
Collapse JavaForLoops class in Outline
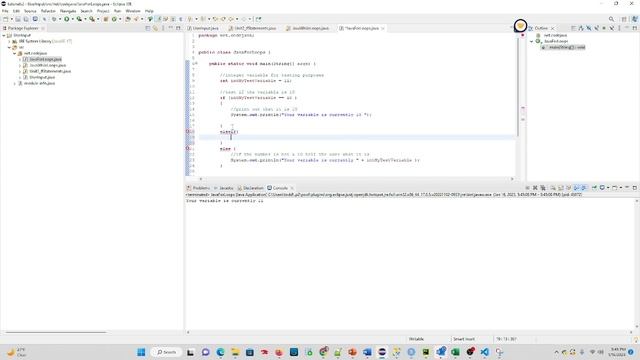[x=532, y=41]
